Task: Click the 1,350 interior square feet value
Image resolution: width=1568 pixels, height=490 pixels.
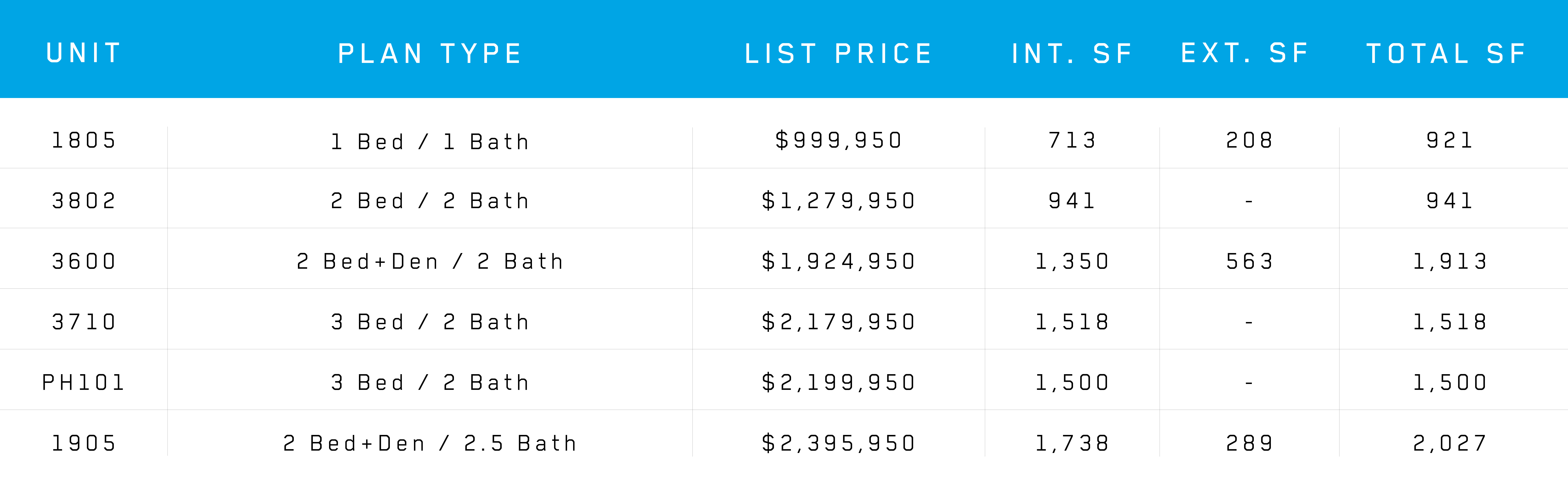Action: [1072, 261]
